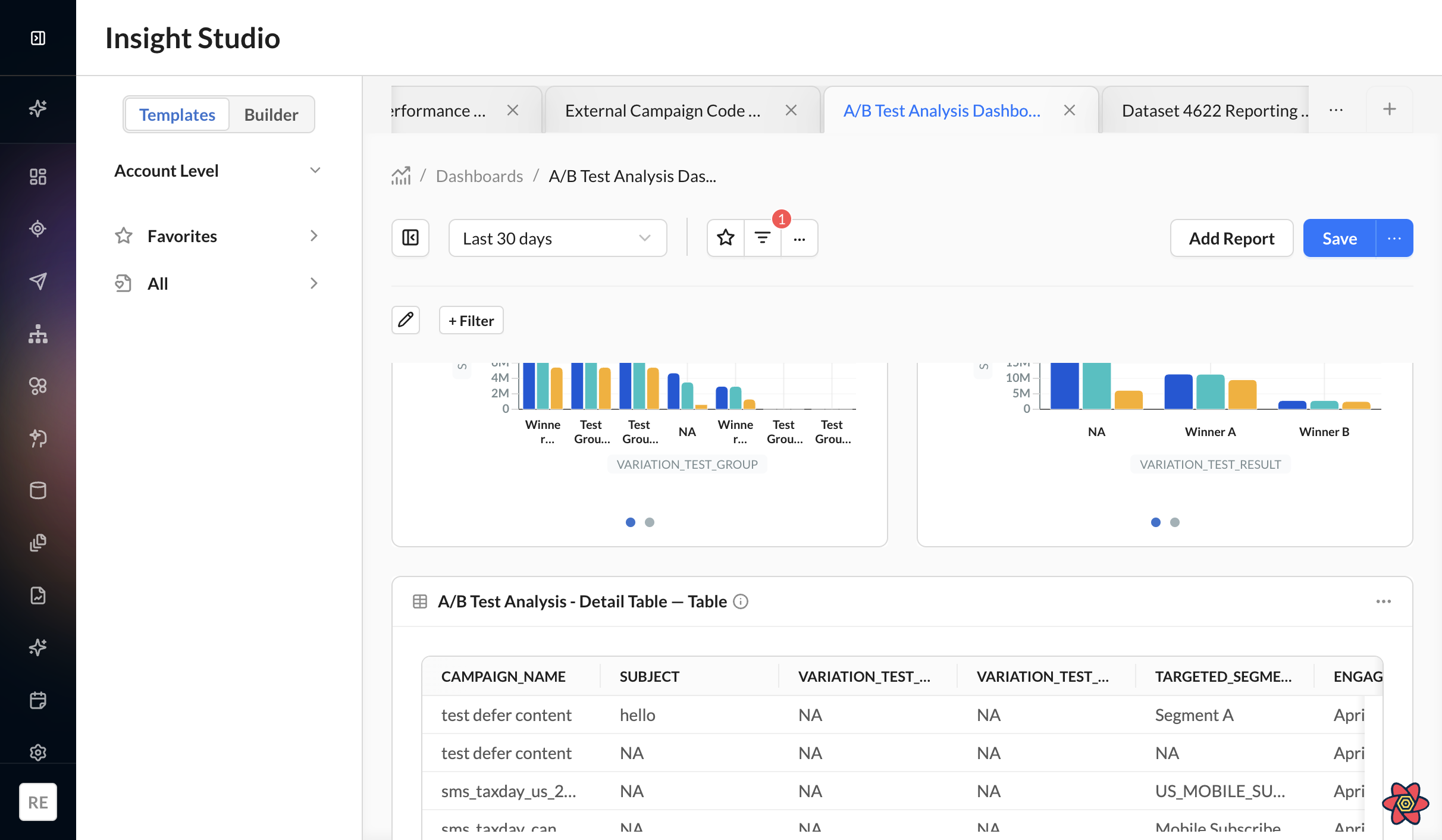The height and width of the screenshot is (840, 1442).
Task: Open the filter list icon with badge
Action: (x=762, y=238)
